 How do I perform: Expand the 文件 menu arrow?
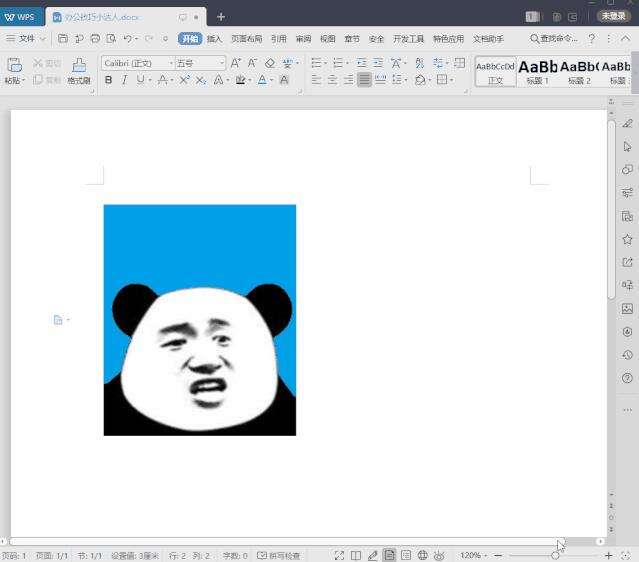point(43,39)
